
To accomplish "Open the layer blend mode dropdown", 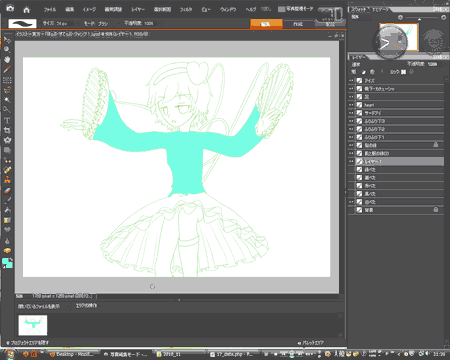I will point(377,64).
